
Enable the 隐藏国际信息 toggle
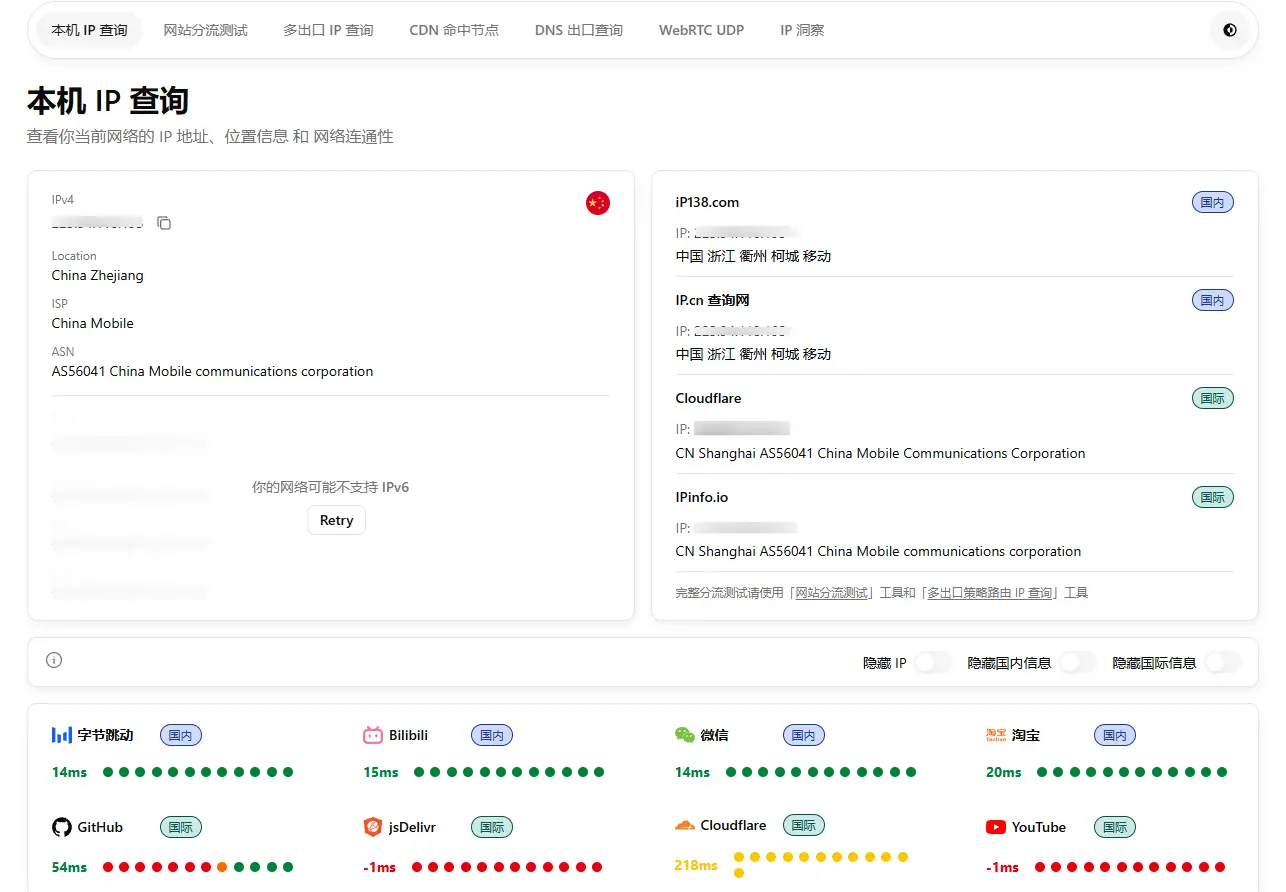click(1222, 662)
